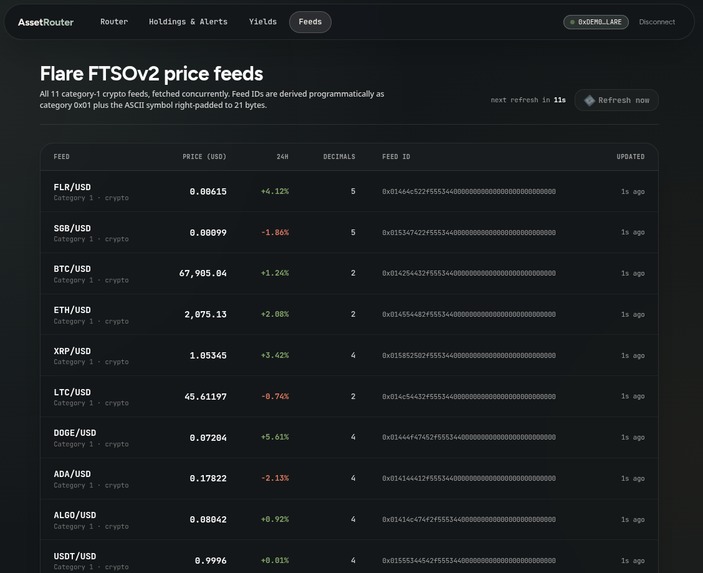Click the LTC 24h change -0.74%
The width and height of the screenshot is (703, 573).
tap(275, 396)
